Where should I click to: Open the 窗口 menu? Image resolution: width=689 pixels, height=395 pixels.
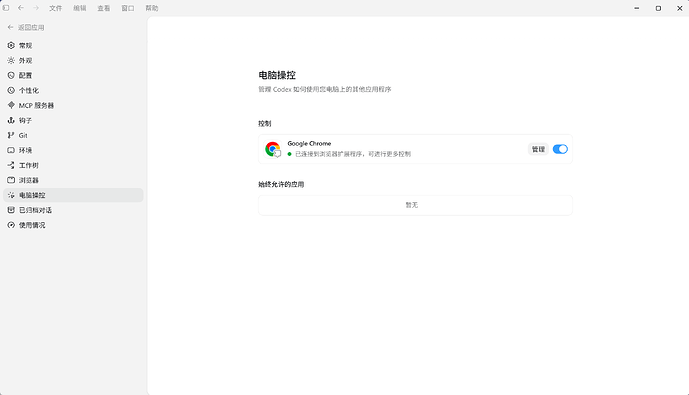click(x=128, y=8)
